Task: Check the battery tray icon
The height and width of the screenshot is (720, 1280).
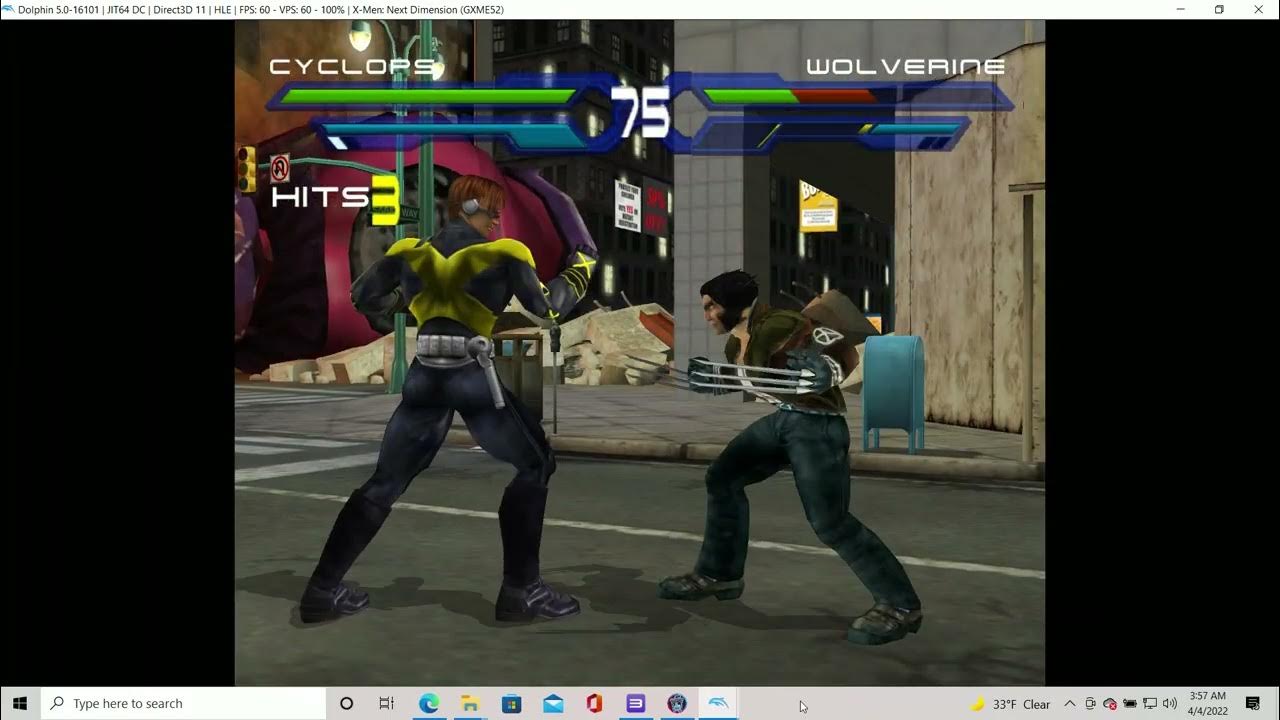Action: [x=1130, y=704]
